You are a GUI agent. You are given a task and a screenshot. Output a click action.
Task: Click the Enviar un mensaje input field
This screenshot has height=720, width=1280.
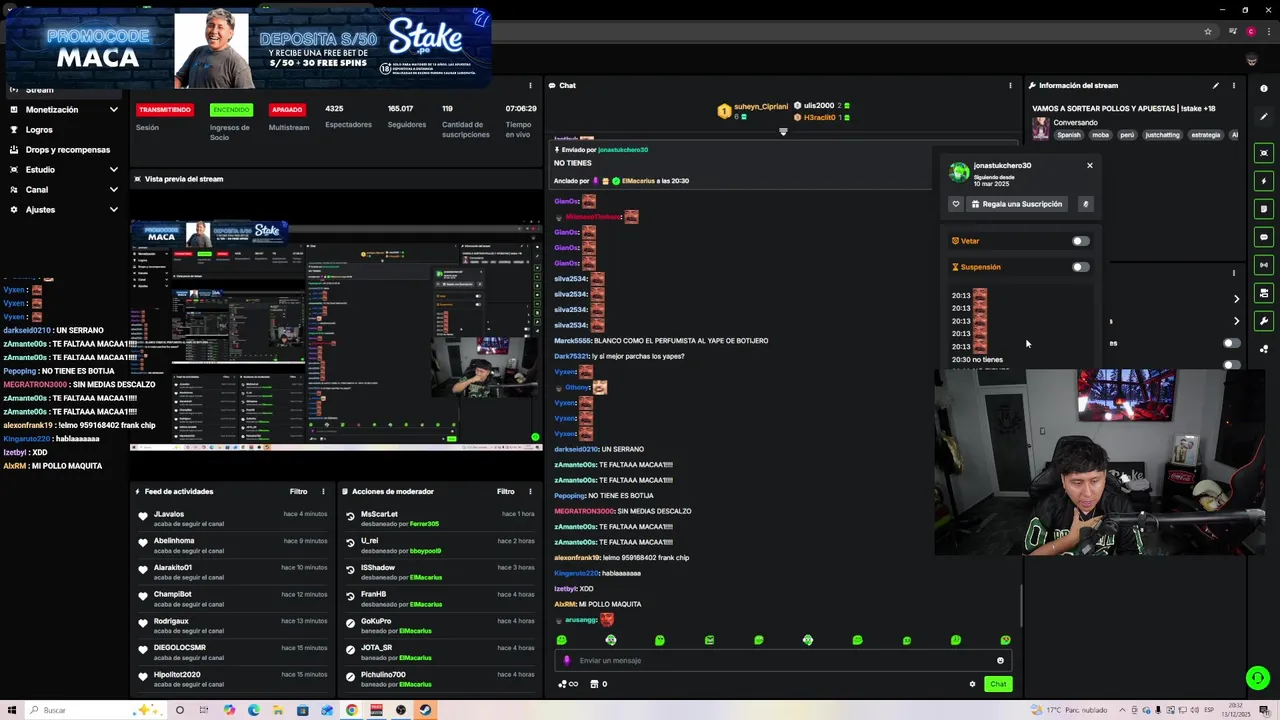(x=782, y=660)
